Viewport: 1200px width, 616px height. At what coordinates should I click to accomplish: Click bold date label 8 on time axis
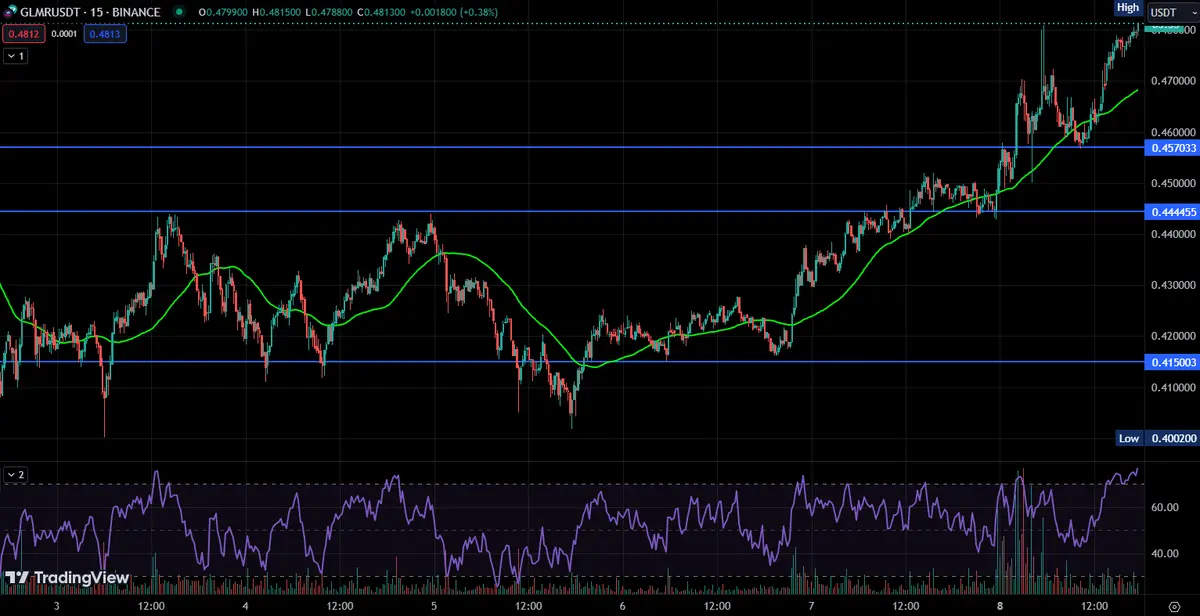coord(1000,606)
